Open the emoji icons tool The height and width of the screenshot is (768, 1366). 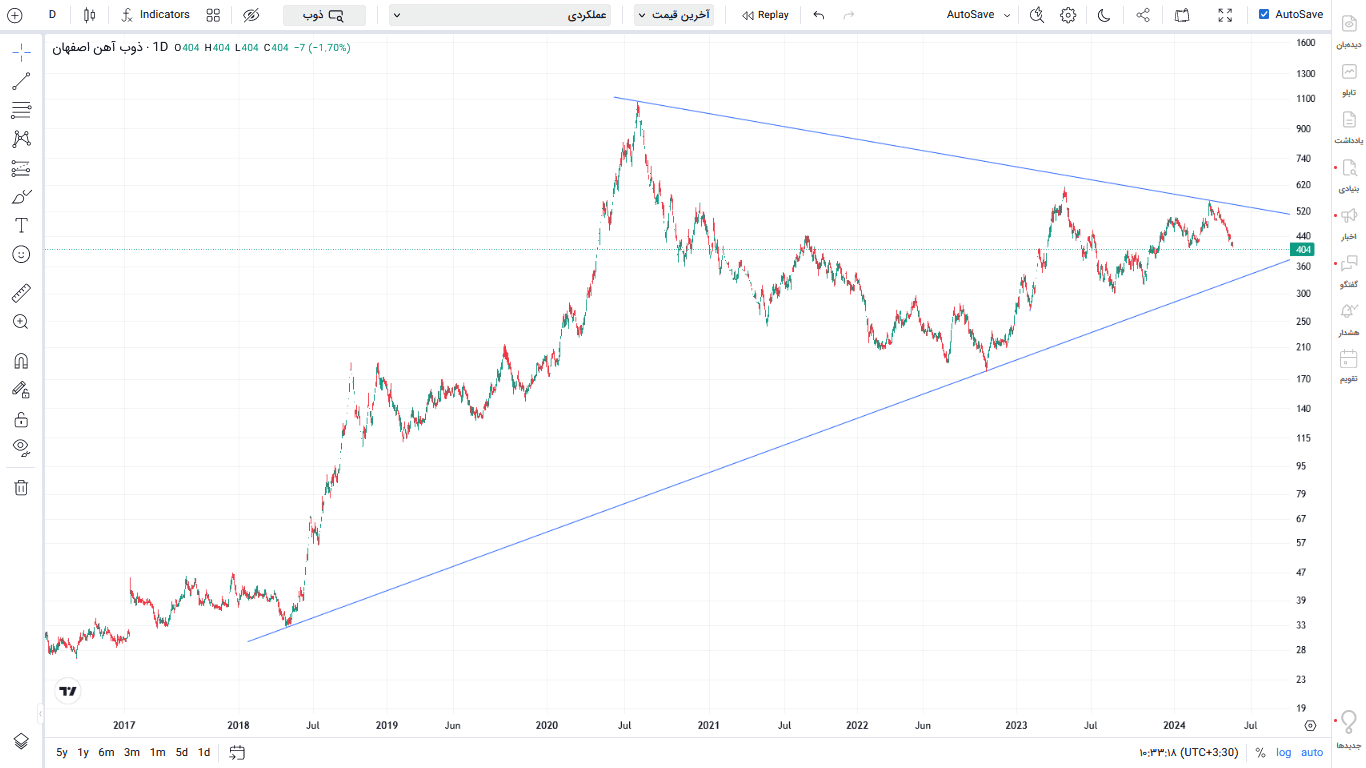[21, 254]
